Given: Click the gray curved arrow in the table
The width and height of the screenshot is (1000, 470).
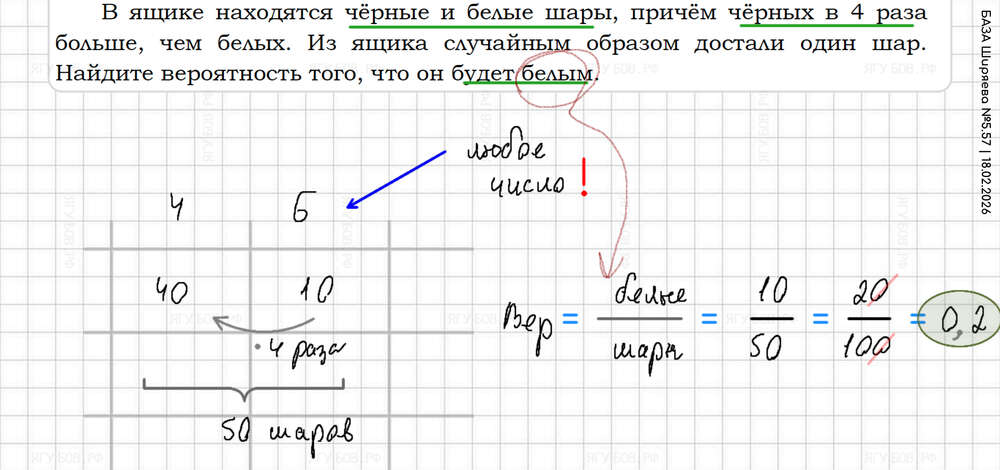Looking at the screenshot, I should coord(262,327).
